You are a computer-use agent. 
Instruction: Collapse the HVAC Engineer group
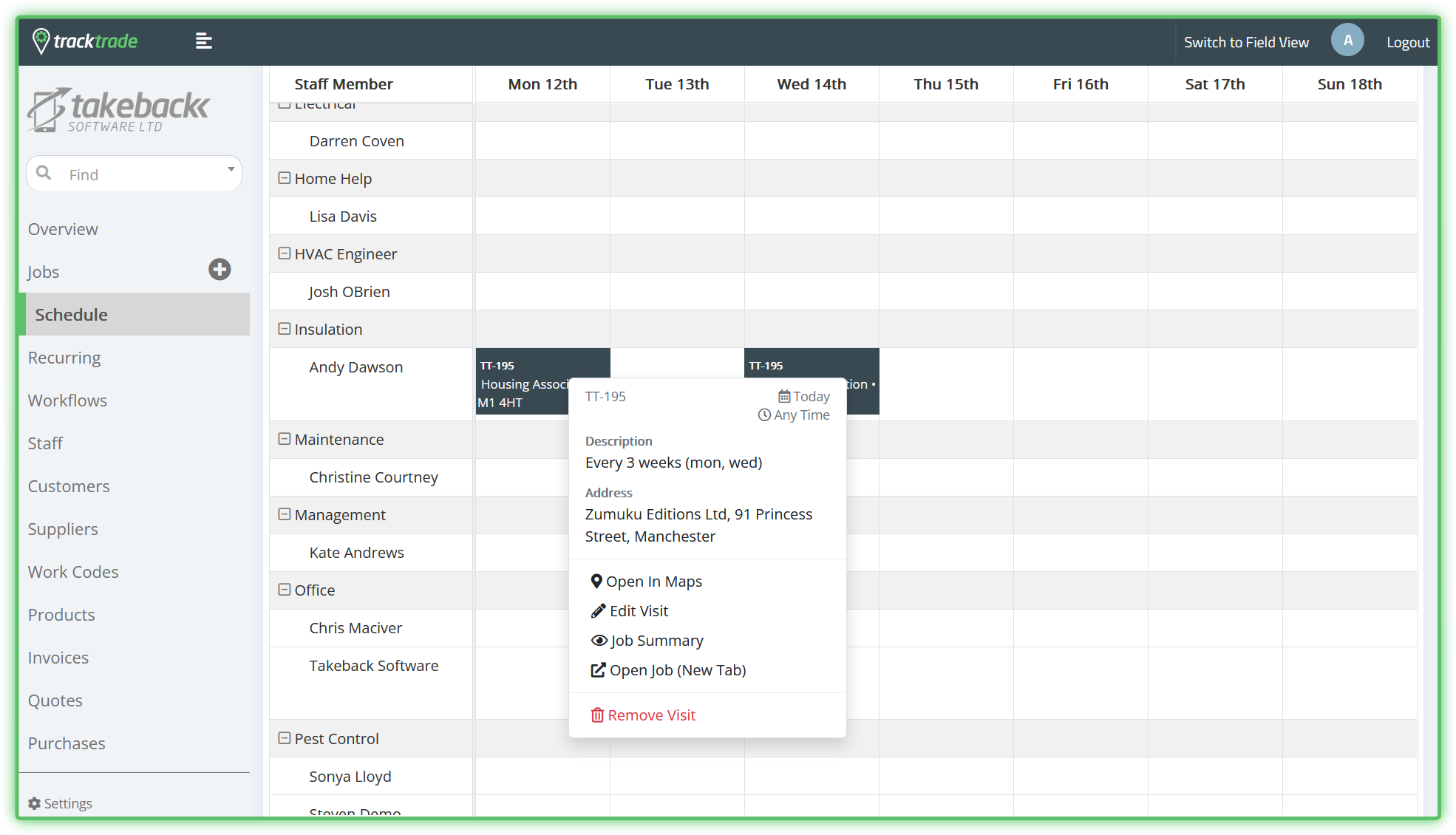click(284, 253)
